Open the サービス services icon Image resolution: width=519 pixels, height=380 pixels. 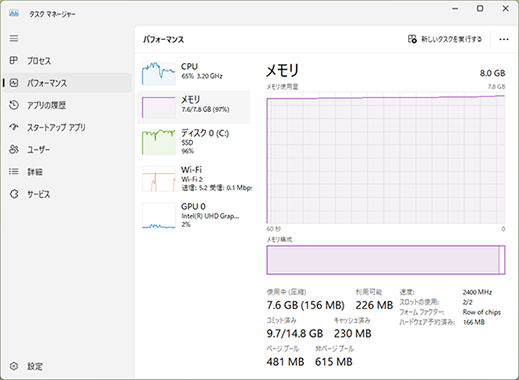click(x=14, y=194)
